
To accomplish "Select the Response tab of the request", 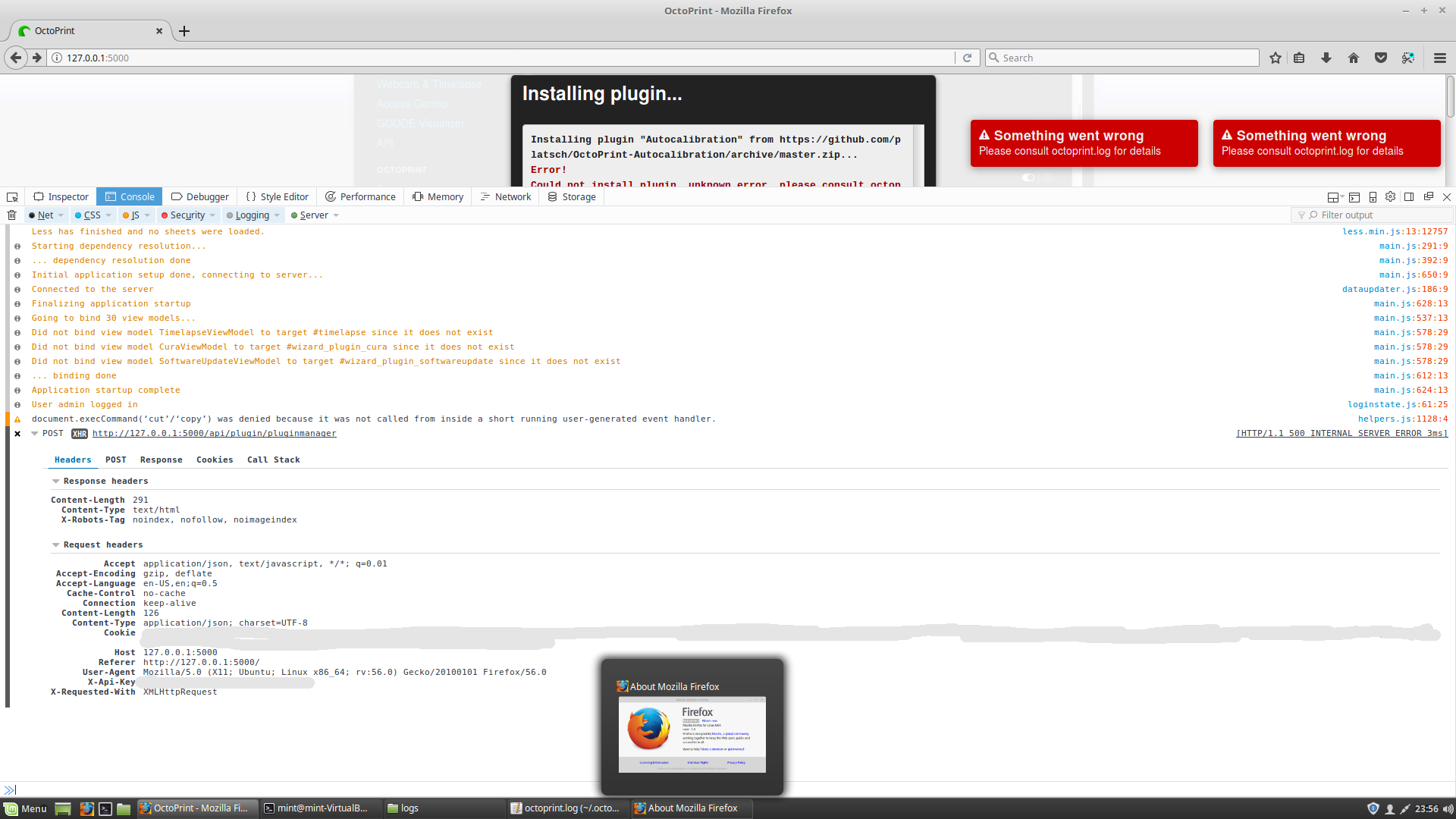I will point(161,460).
